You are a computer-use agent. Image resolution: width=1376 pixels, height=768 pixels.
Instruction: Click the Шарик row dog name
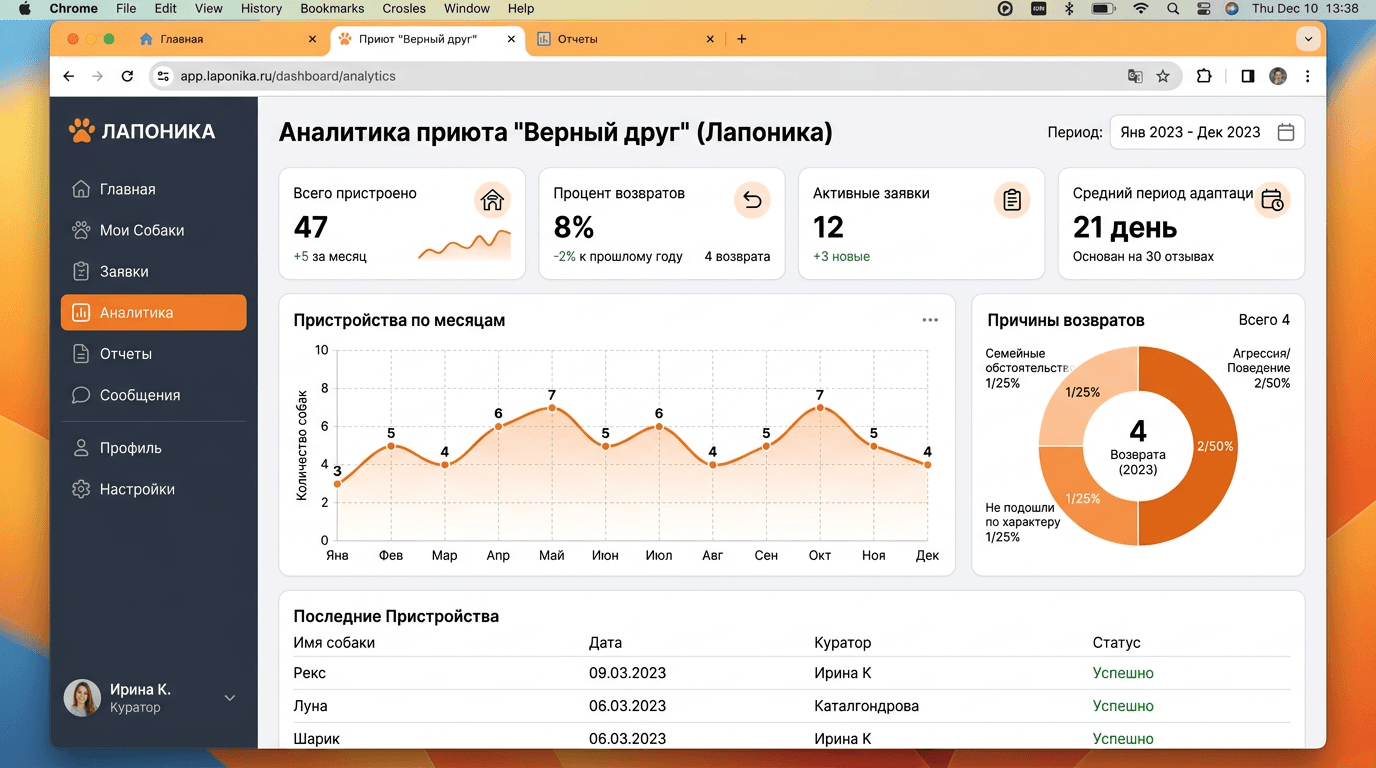click(317, 739)
